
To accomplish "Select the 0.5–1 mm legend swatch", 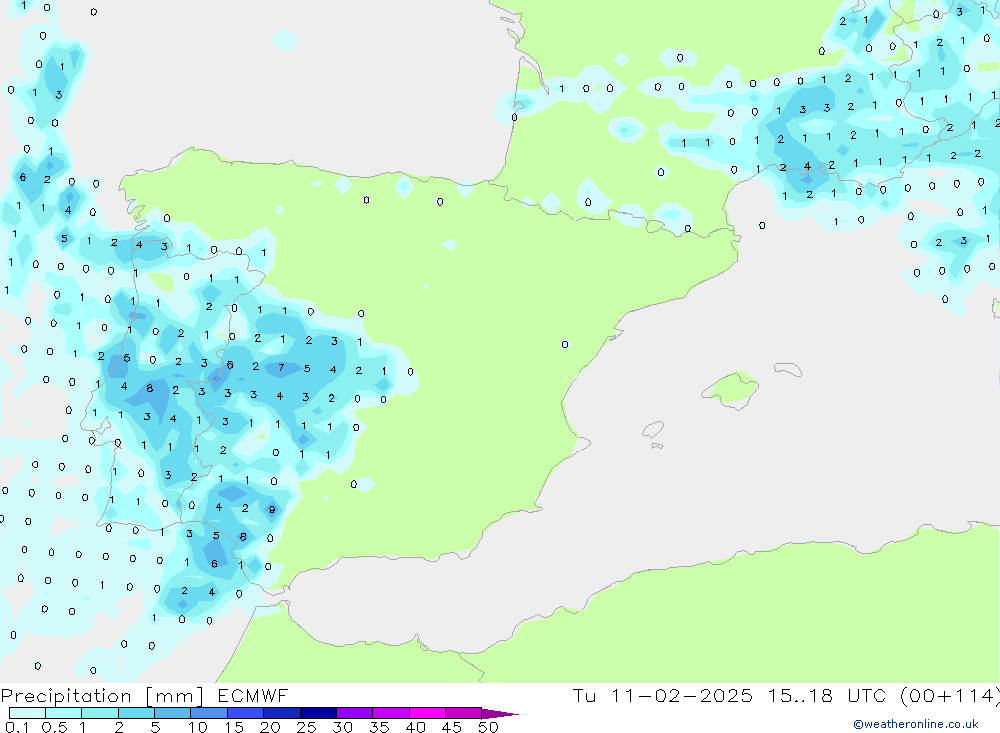I will click(x=64, y=713).
